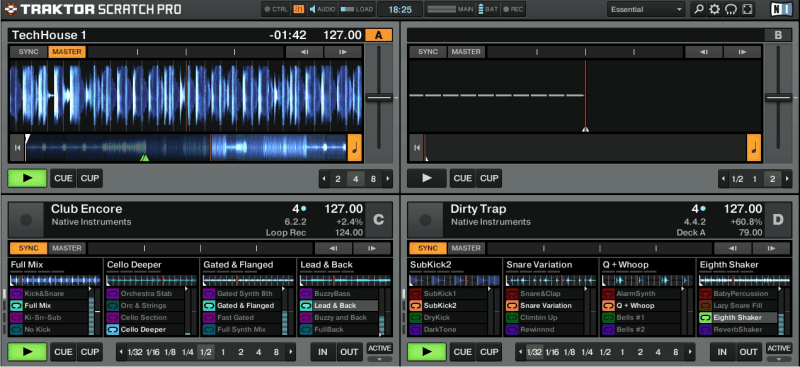
Task: Set loop OUT point on Deck D
Action: pos(748,352)
